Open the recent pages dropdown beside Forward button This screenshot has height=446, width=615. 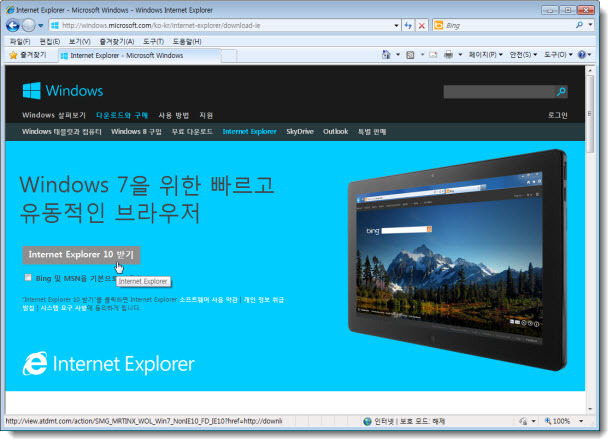point(40,26)
